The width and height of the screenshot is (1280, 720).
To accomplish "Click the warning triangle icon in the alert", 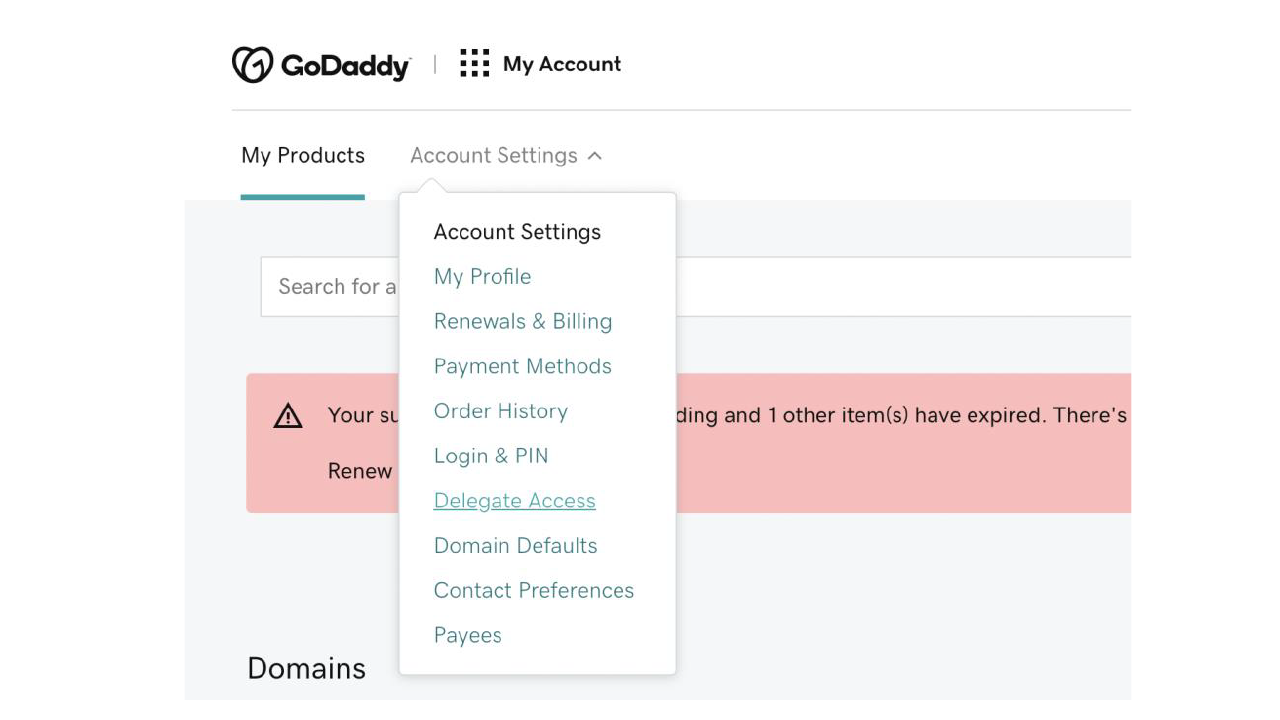I will pyautogui.click(x=288, y=416).
